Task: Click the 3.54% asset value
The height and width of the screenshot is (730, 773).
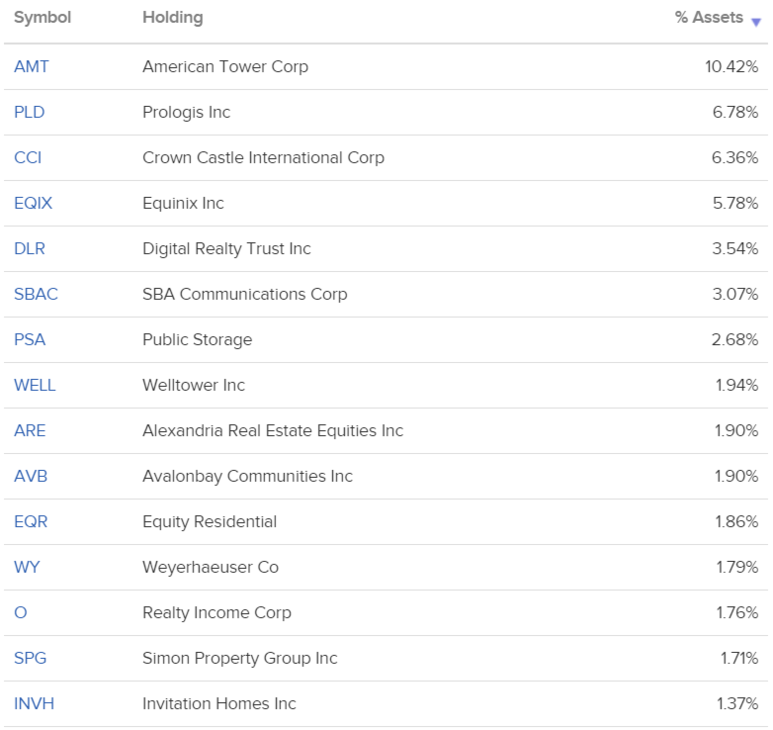Action: point(735,248)
